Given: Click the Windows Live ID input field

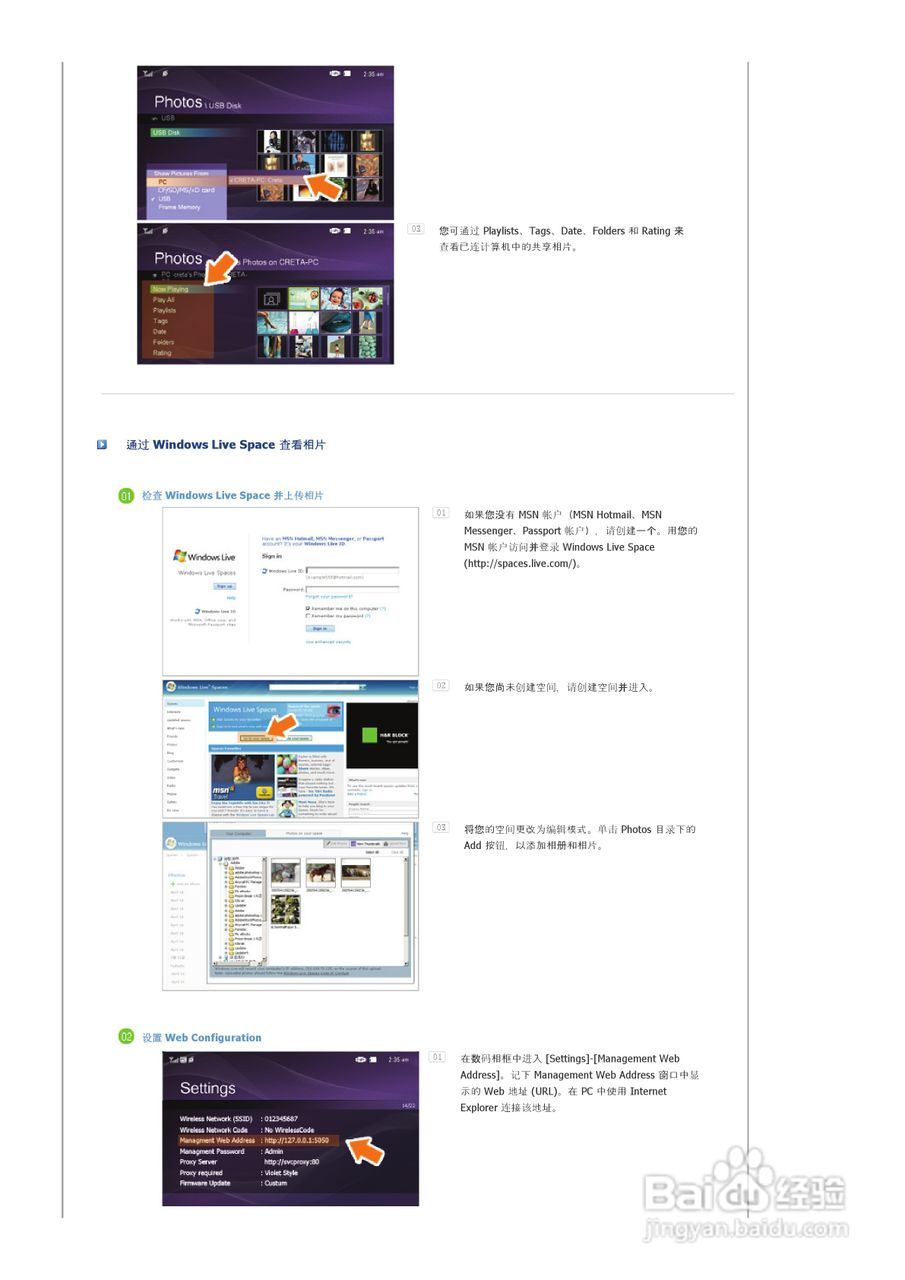Looking at the screenshot, I should pos(353,570).
